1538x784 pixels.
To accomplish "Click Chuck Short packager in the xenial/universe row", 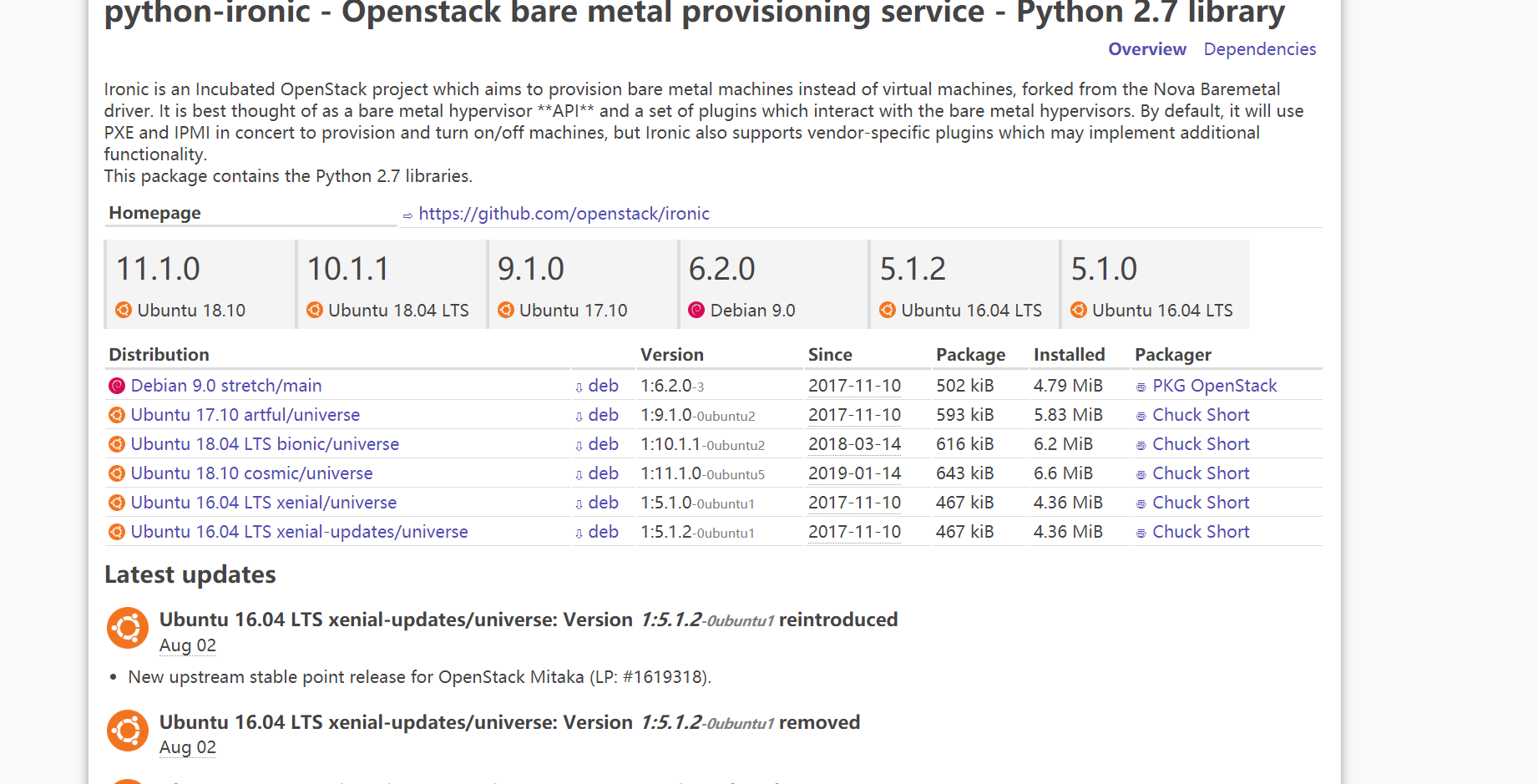I will pyautogui.click(x=1200, y=503).
